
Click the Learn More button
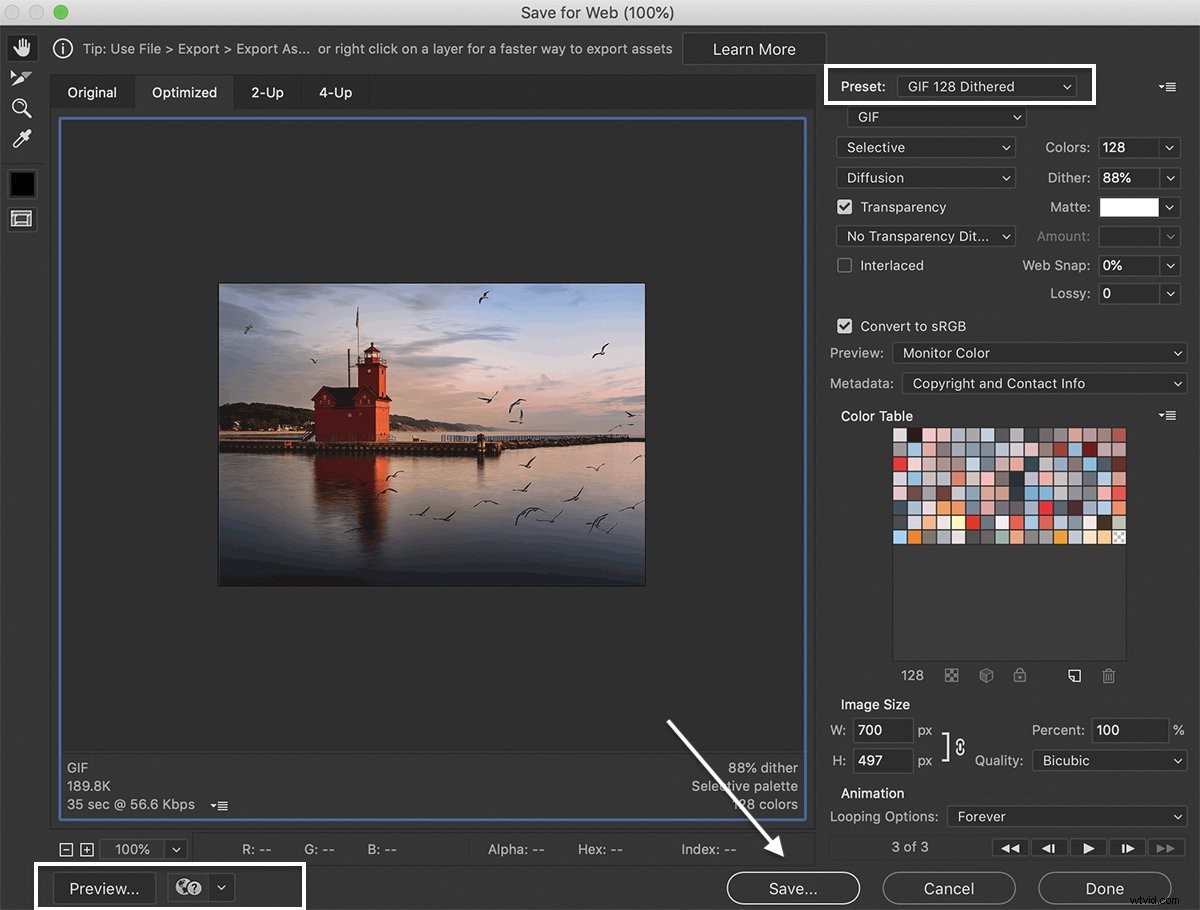tap(753, 48)
